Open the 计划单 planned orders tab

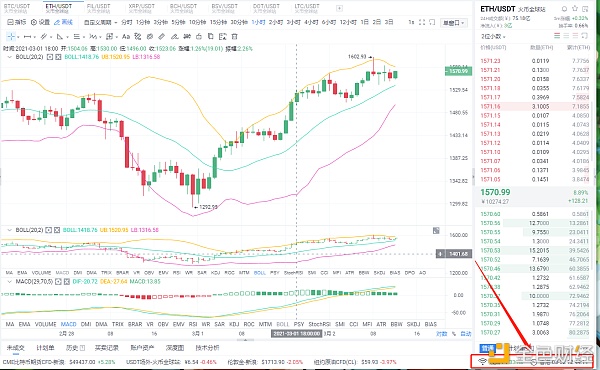[45, 348]
